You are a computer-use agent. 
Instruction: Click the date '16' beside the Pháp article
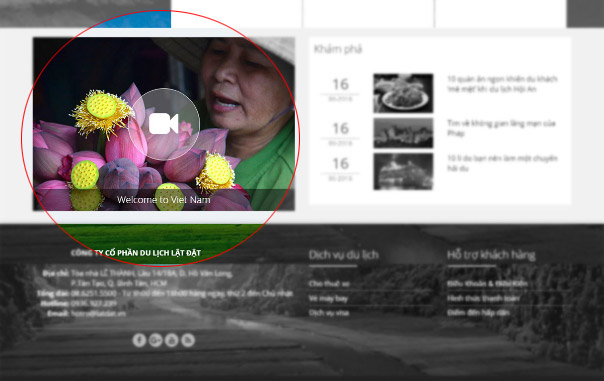click(x=341, y=129)
